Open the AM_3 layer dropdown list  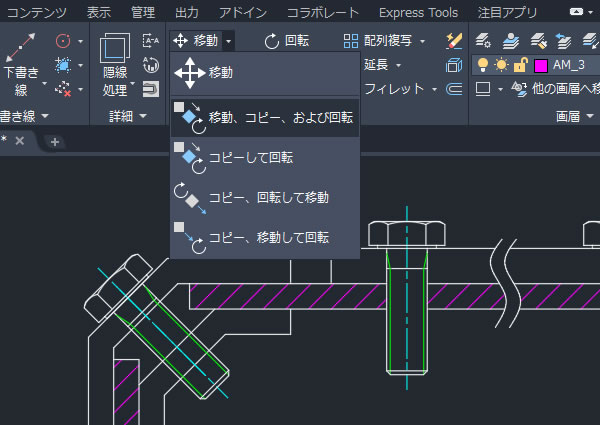[x=536, y=65]
